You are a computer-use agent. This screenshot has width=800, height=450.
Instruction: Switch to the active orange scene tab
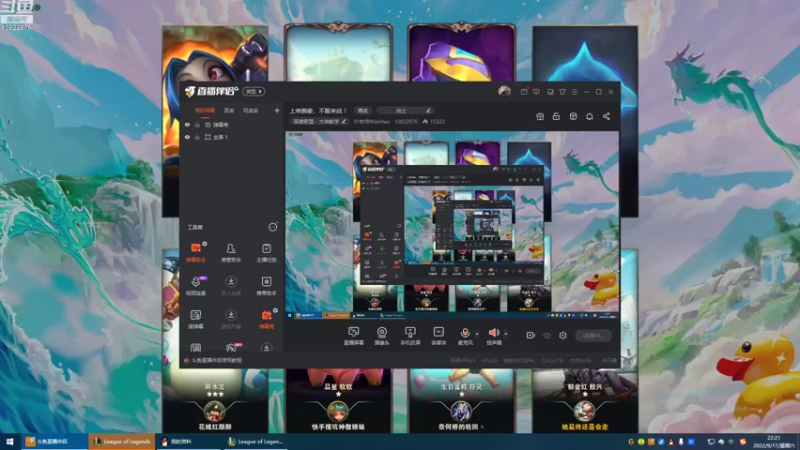(205, 110)
